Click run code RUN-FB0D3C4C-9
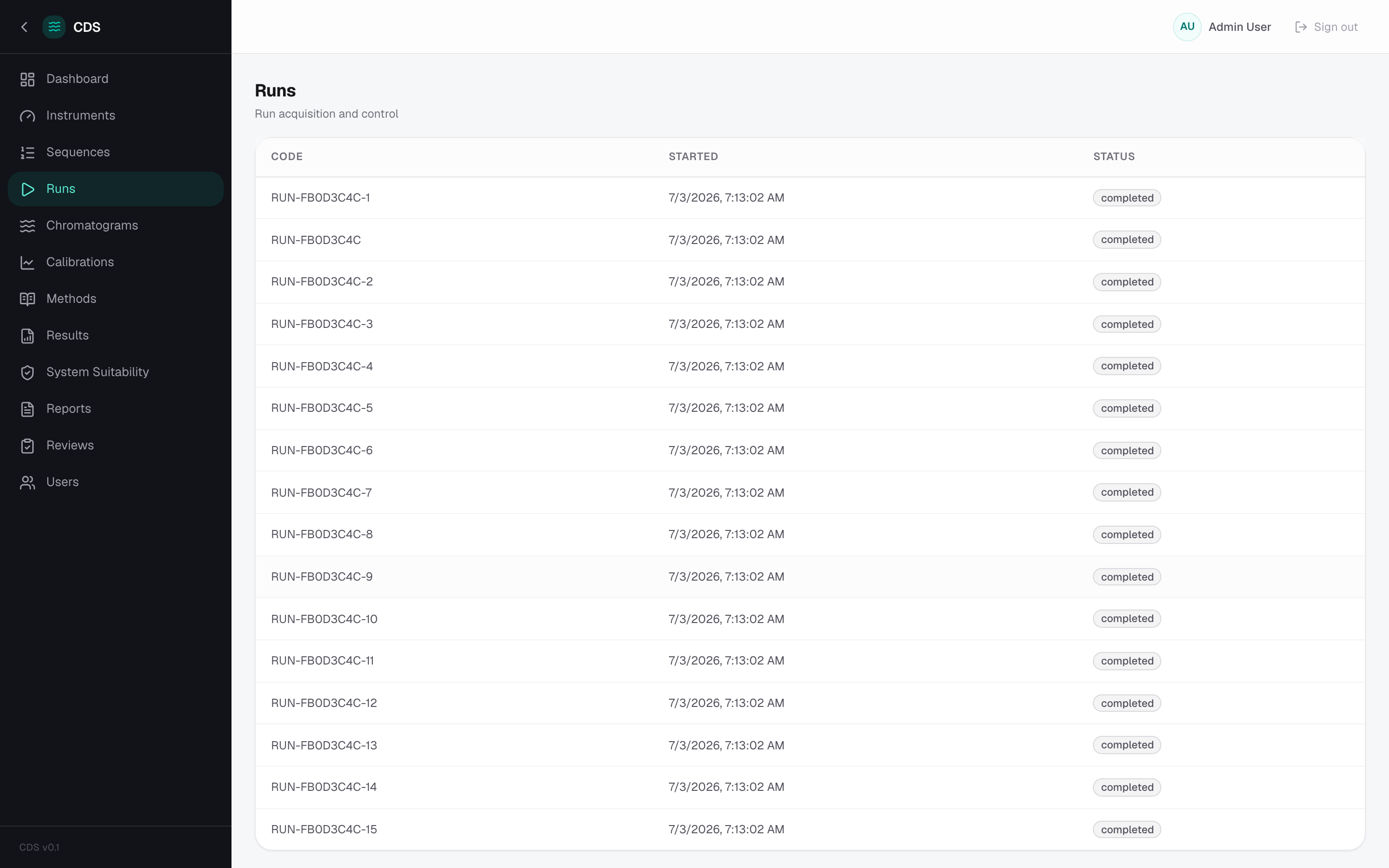The width and height of the screenshot is (1389, 868). 321,577
